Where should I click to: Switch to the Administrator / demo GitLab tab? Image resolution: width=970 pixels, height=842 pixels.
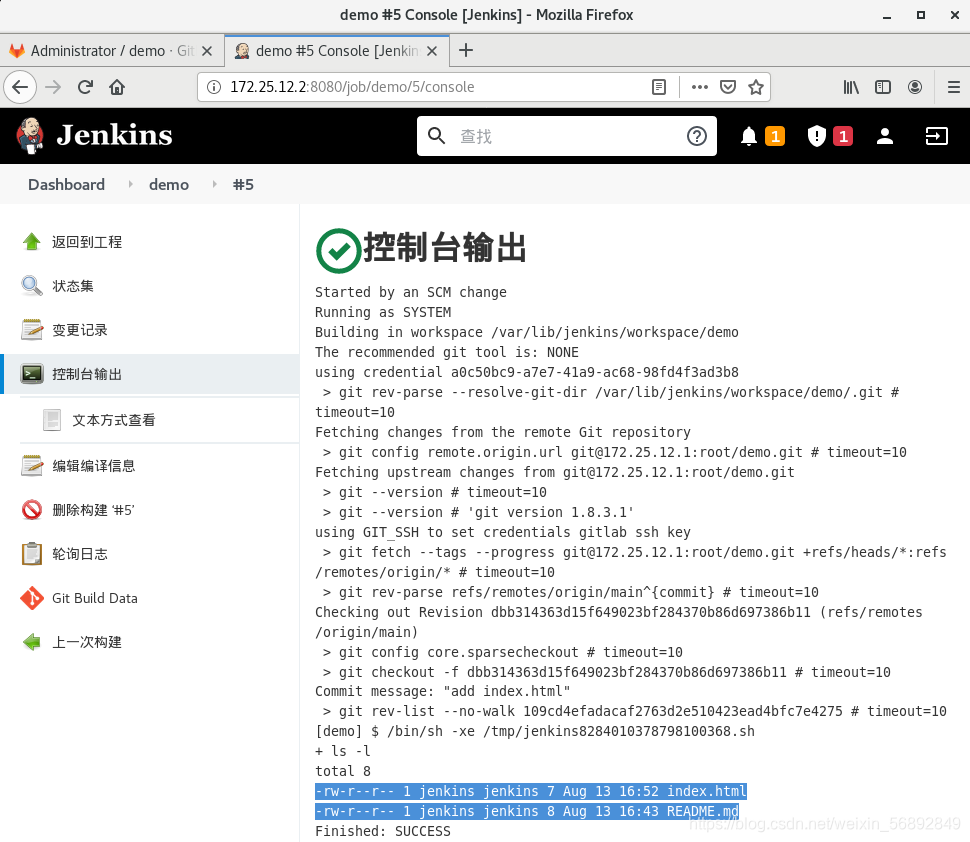click(111, 51)
